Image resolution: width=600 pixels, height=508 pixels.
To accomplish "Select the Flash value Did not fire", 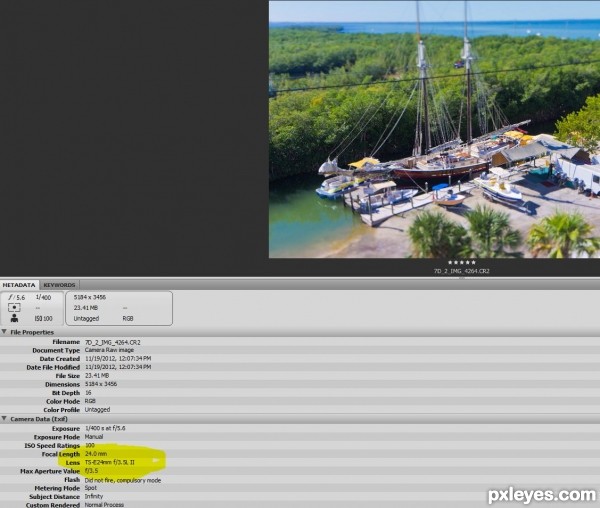I will (x=122, y=480).
